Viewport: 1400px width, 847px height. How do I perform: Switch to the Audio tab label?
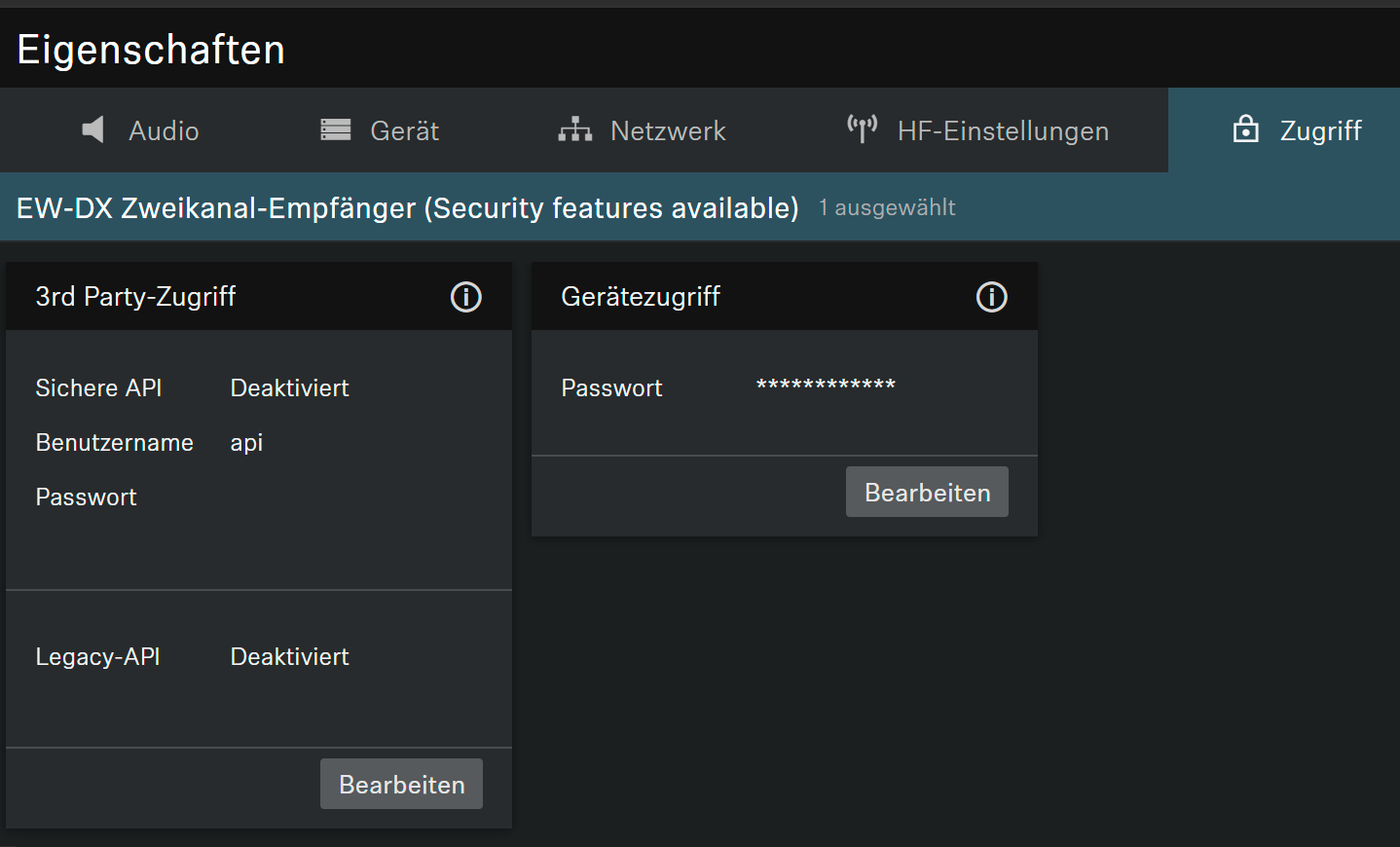pyautogui.click(x=164, y=131)
